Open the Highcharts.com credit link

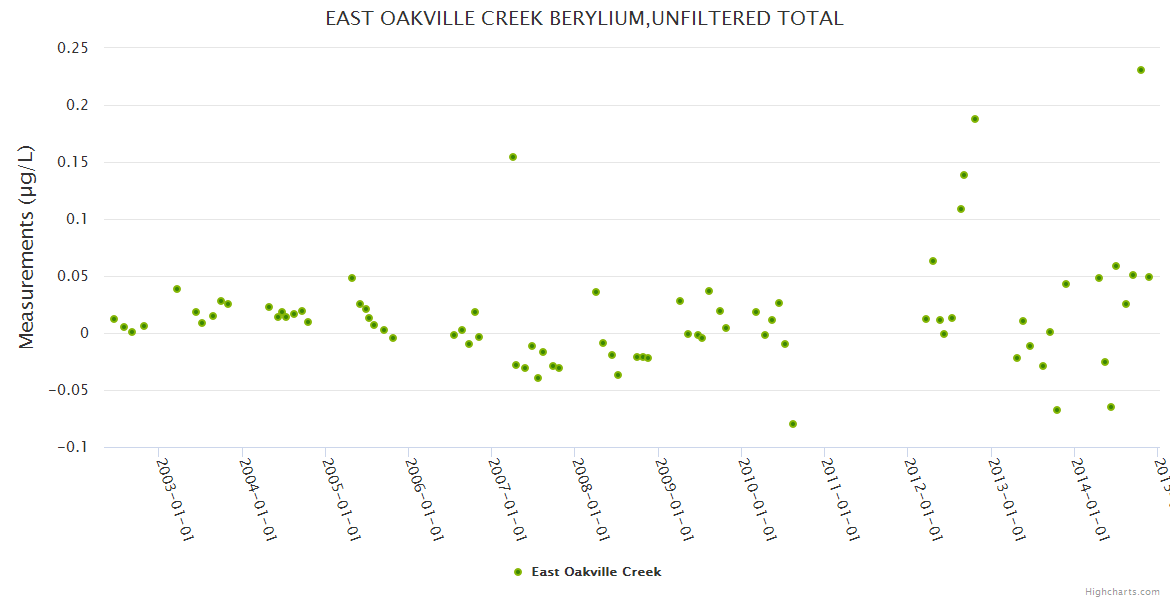1123,592
